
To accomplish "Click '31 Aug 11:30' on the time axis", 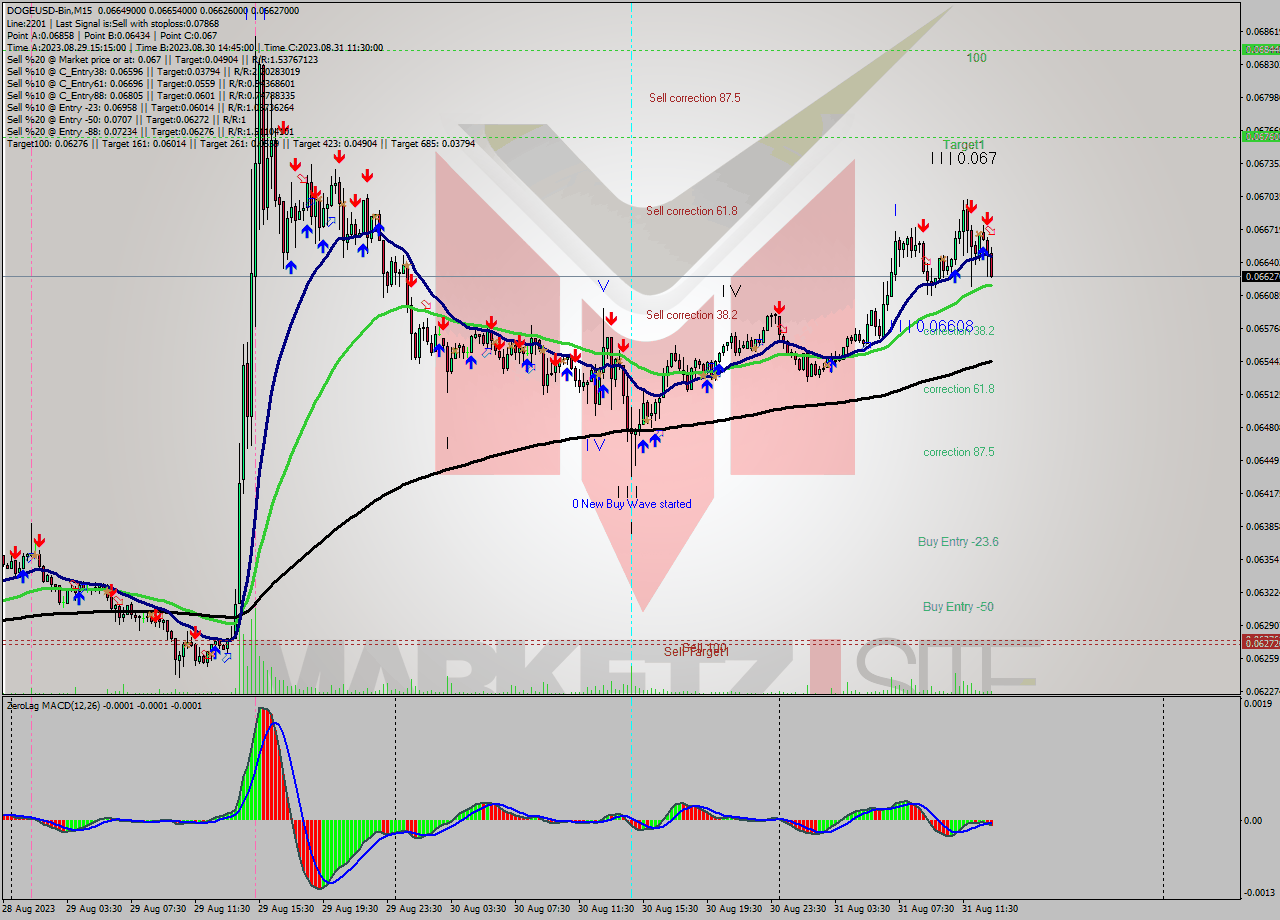I will coord(990,909).
